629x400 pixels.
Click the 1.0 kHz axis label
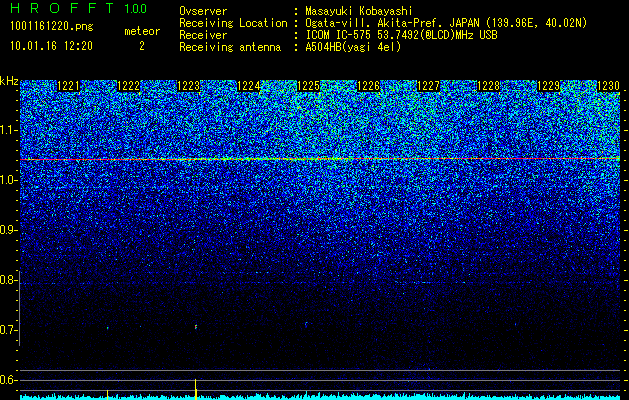(8, 180)
